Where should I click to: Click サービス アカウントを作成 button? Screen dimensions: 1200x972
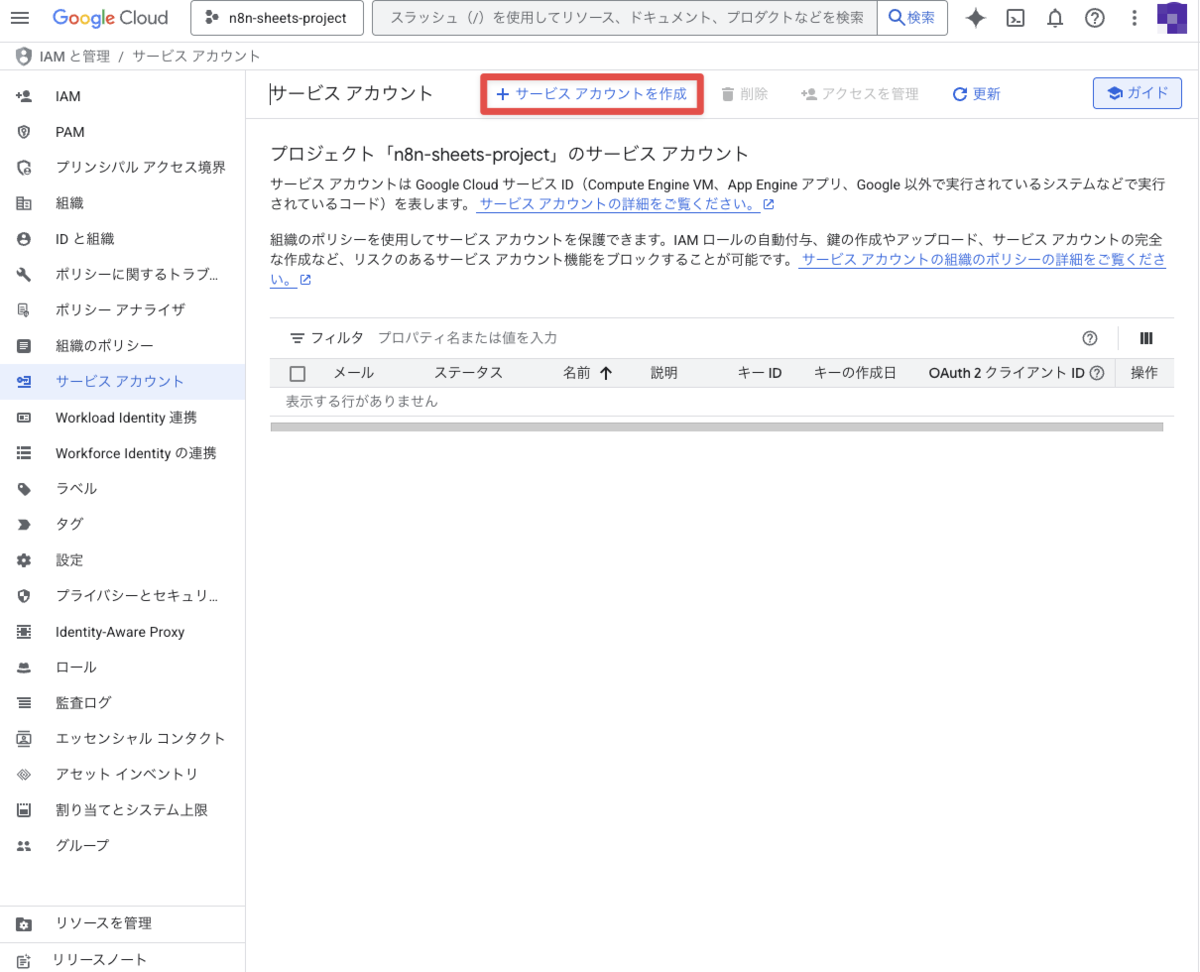coord(592,94)
